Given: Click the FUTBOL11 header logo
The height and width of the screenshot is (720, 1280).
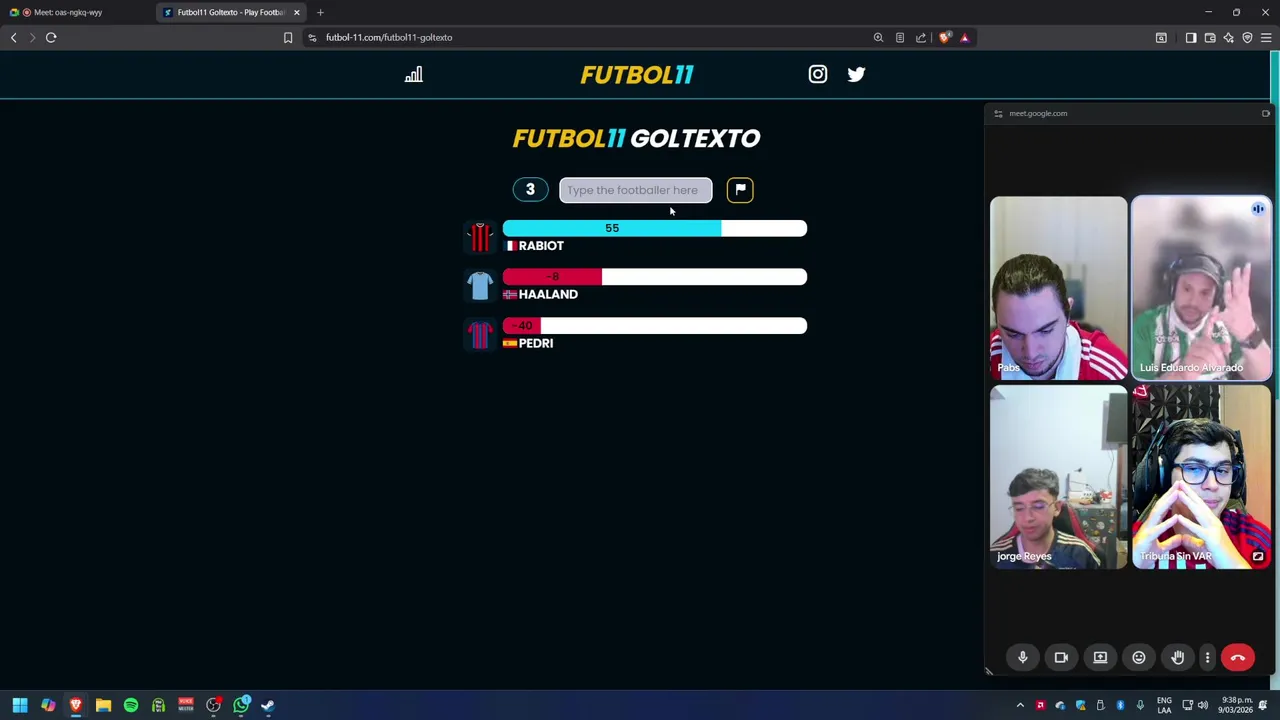Looking at the screenshot, I should click(x=637, y=75).
